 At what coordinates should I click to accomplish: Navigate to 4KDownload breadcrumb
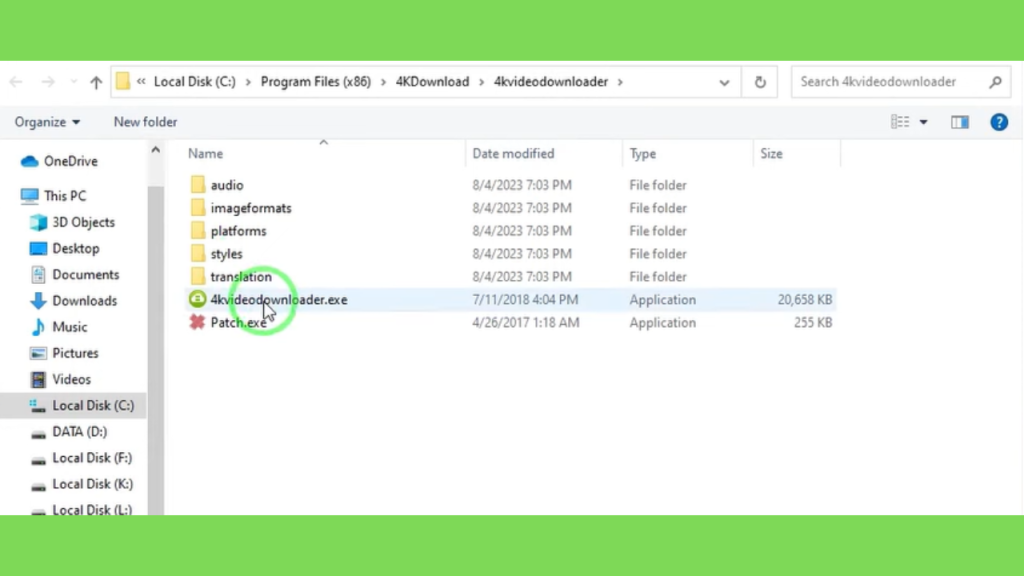[x=432, y=82]
